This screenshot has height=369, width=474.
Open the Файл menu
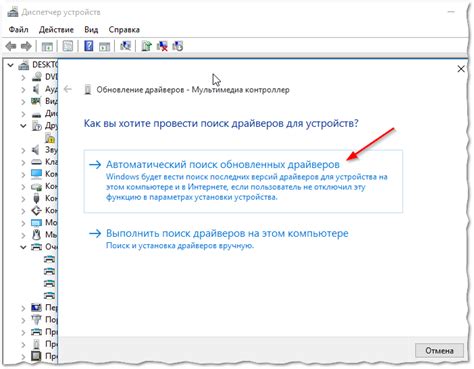tap(18, 30)
